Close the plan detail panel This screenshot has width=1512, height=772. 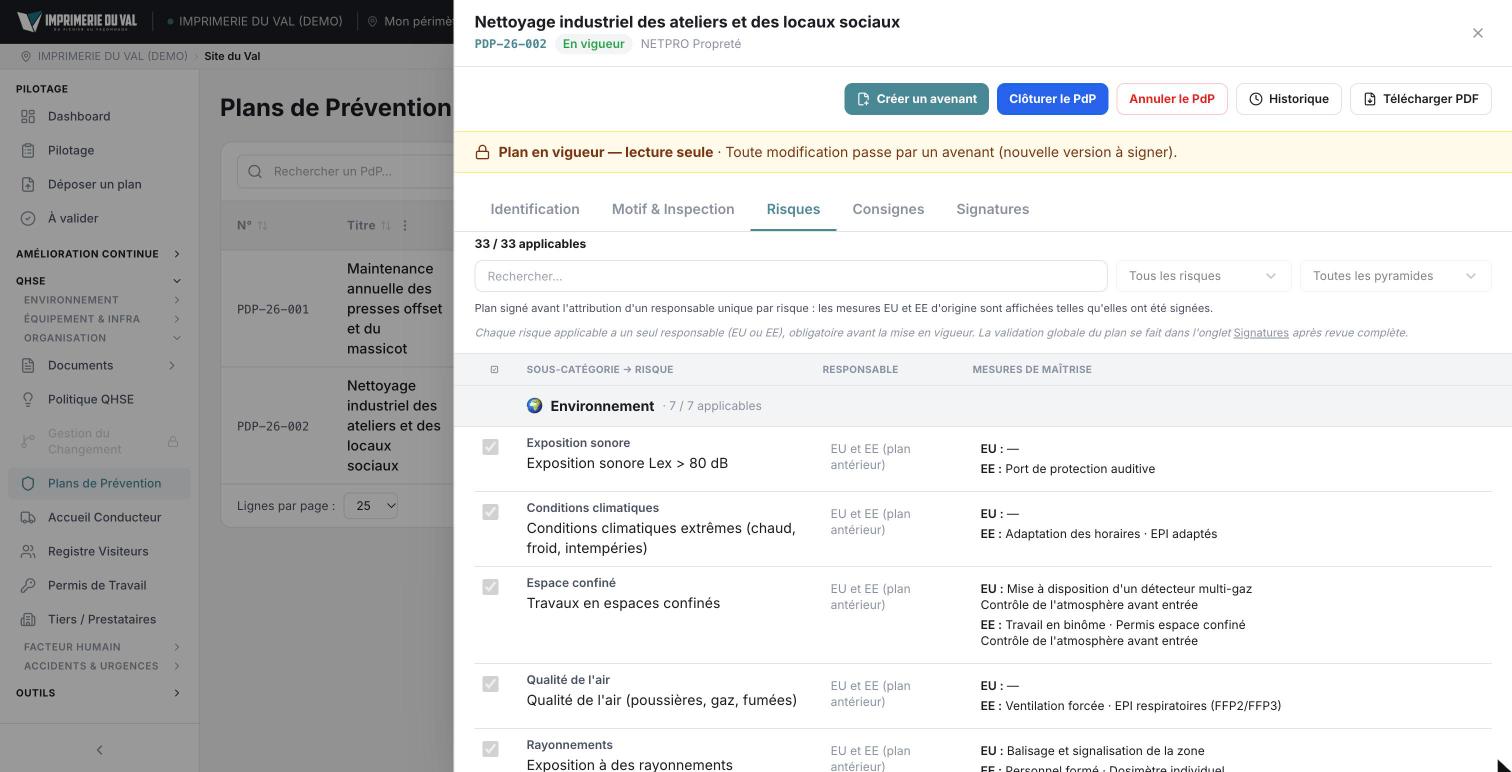click(1477, 33)
